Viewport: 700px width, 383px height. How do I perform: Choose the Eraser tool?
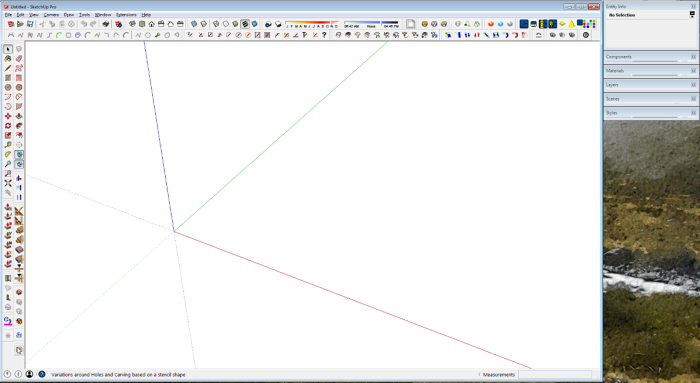tap(19, 59)
